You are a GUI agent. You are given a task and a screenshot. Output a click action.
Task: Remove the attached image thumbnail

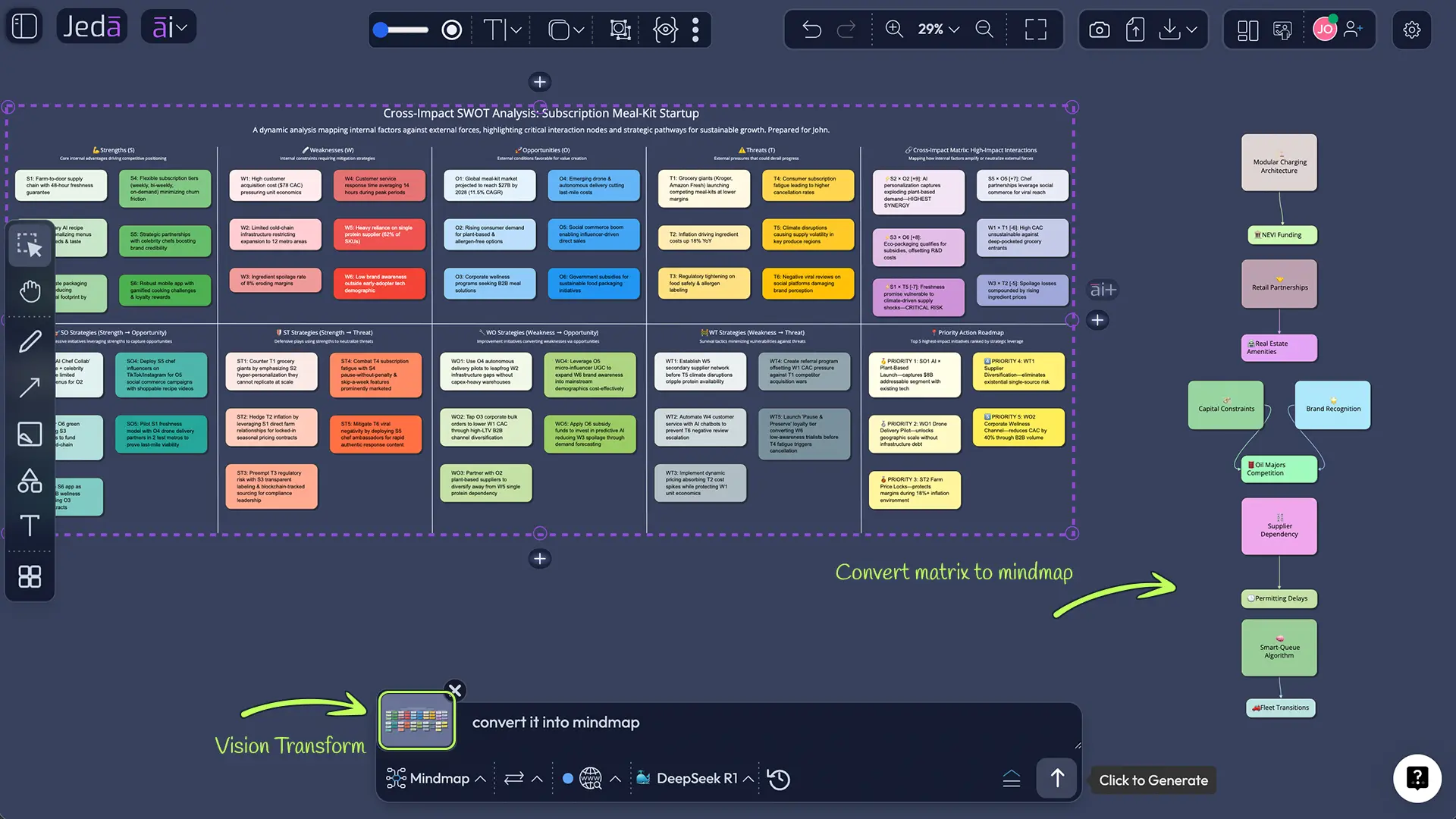(455, 689)
